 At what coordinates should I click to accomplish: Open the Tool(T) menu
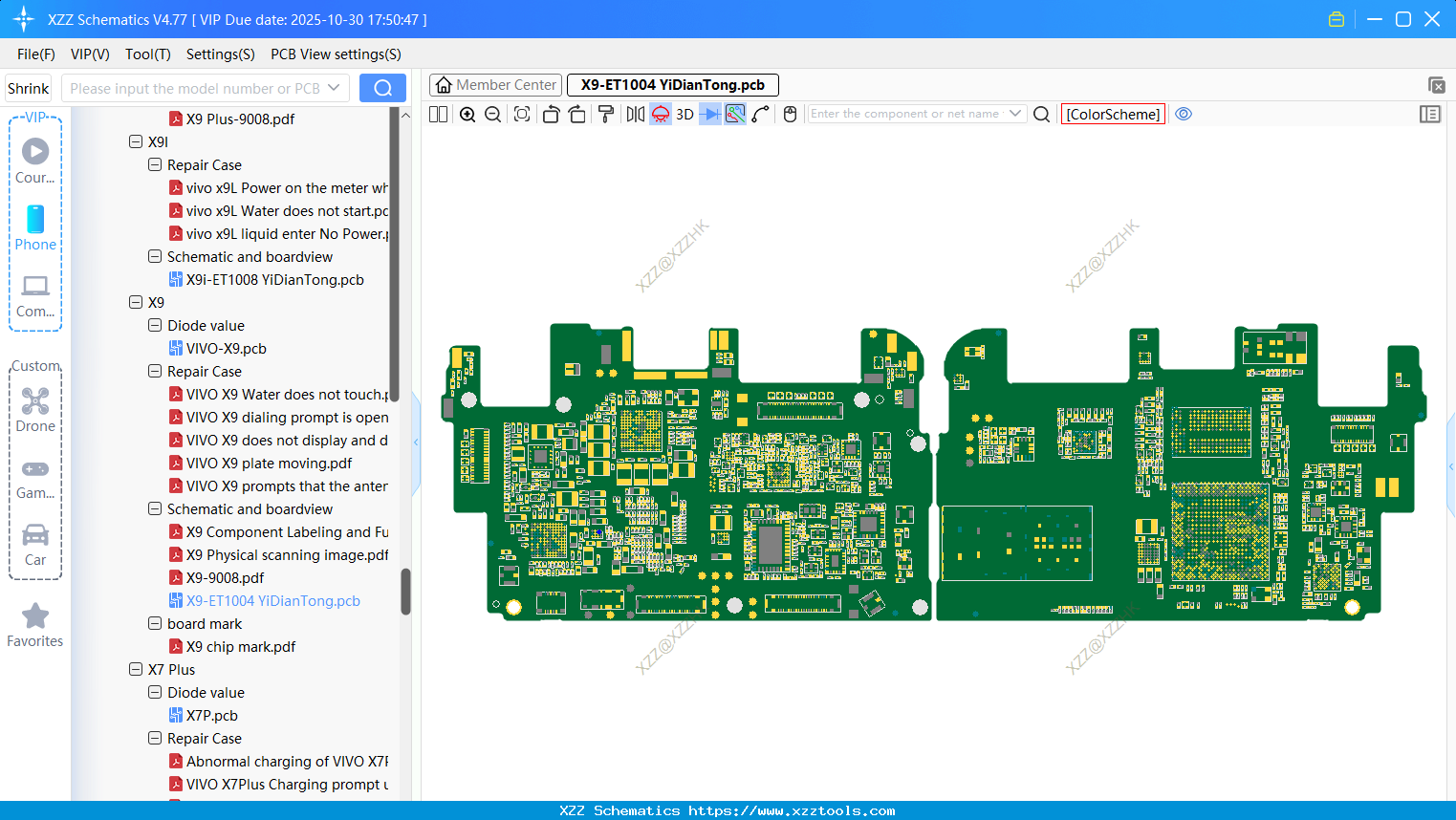click(147, 54)
